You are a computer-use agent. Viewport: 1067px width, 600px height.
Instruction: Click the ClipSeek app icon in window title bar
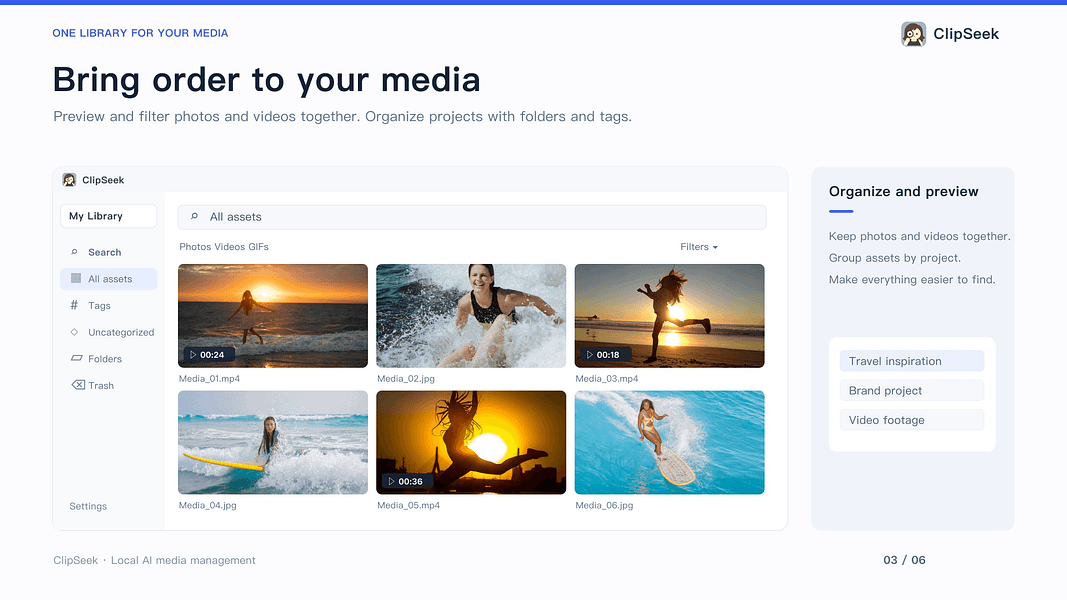tap(69, 180)
